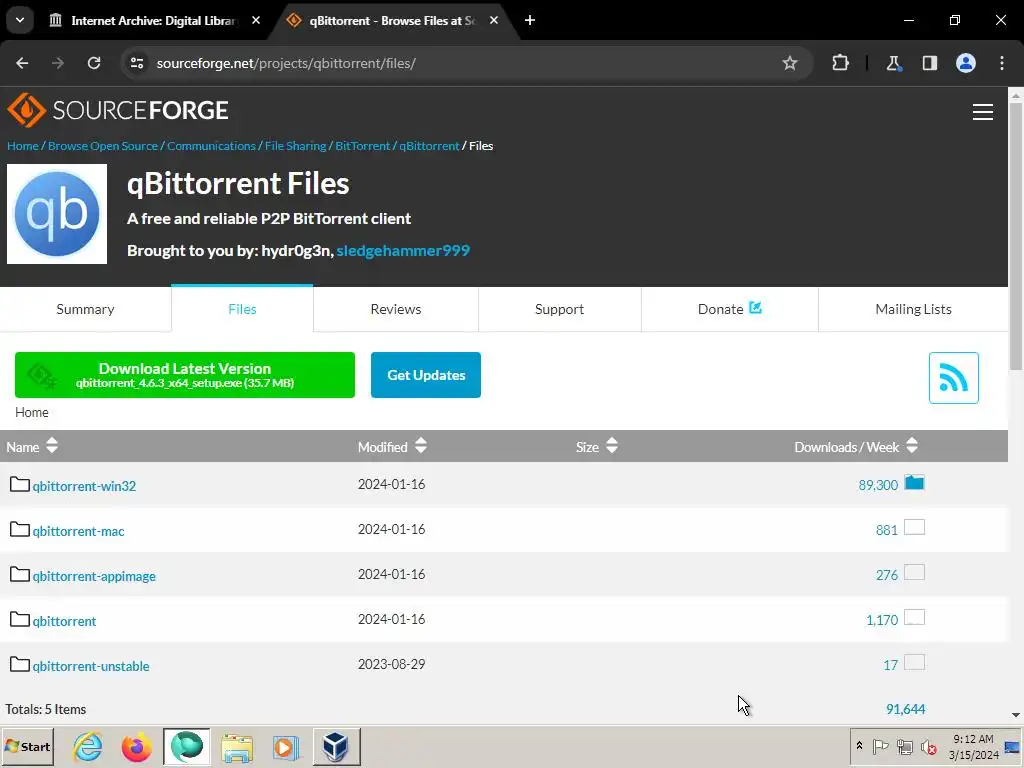
Task: Click the Donate external link icon
Action: point(756,307)
